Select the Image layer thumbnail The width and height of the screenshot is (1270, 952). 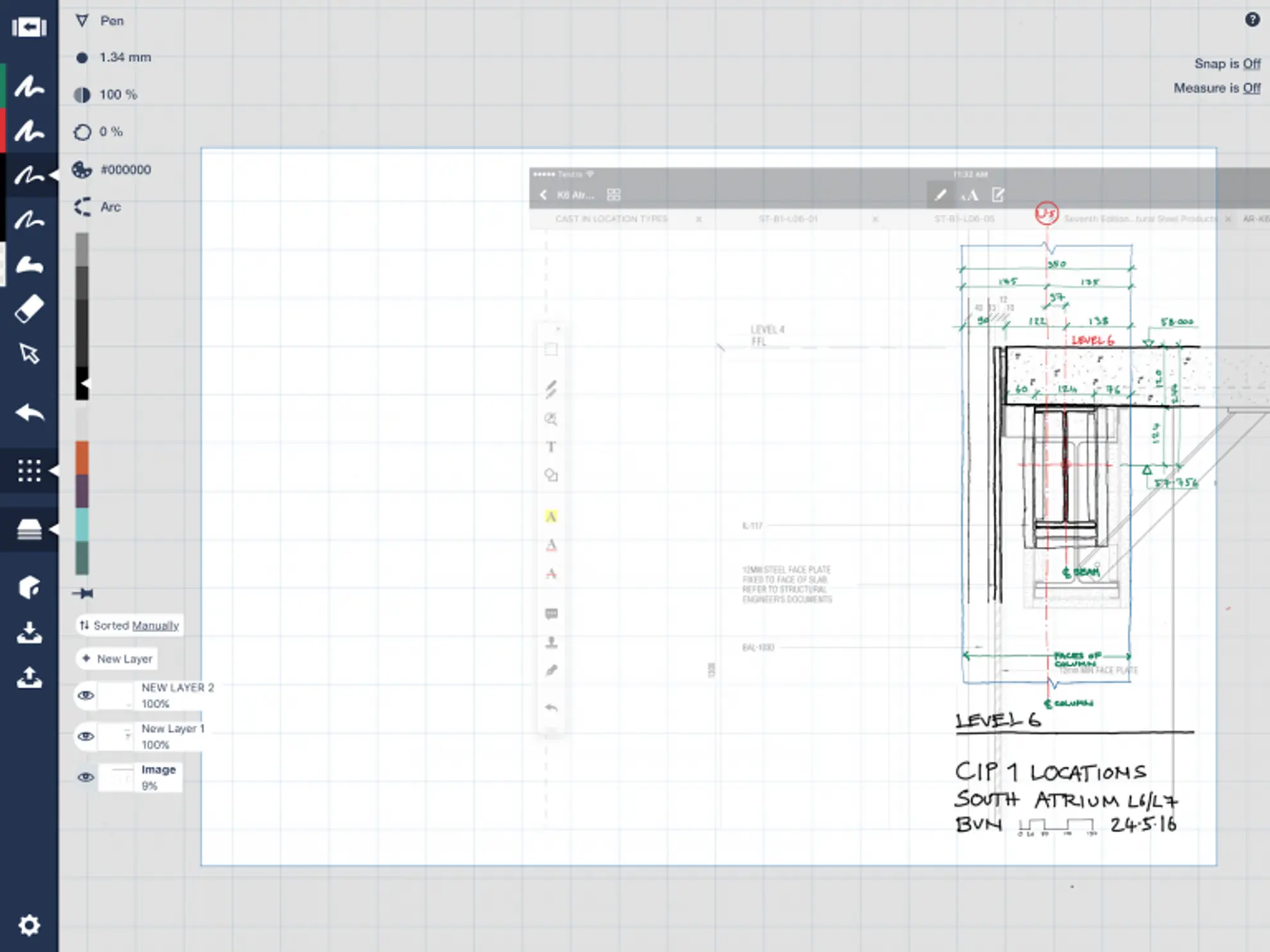117,778
